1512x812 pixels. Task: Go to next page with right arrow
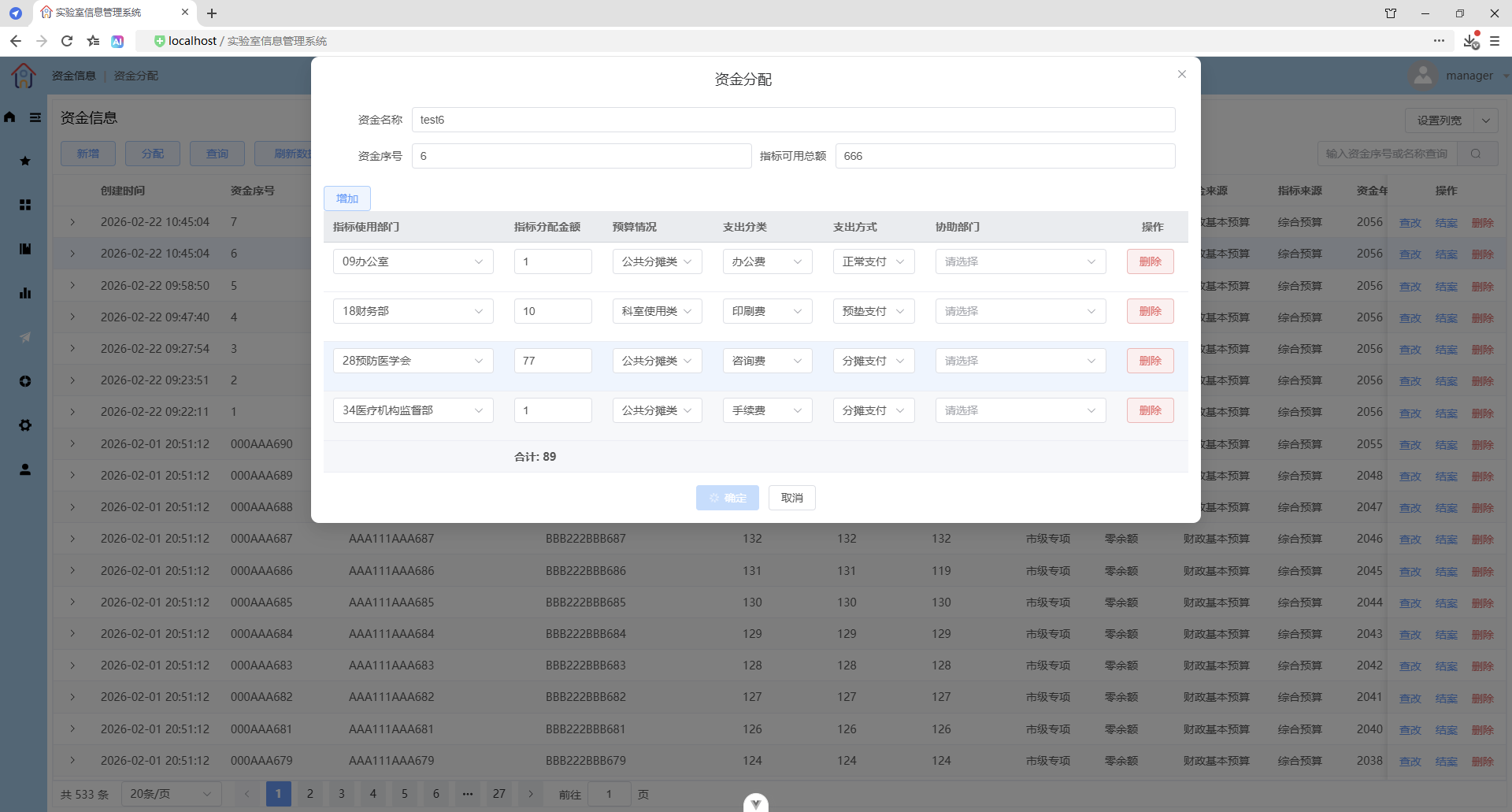coord(531,794)
